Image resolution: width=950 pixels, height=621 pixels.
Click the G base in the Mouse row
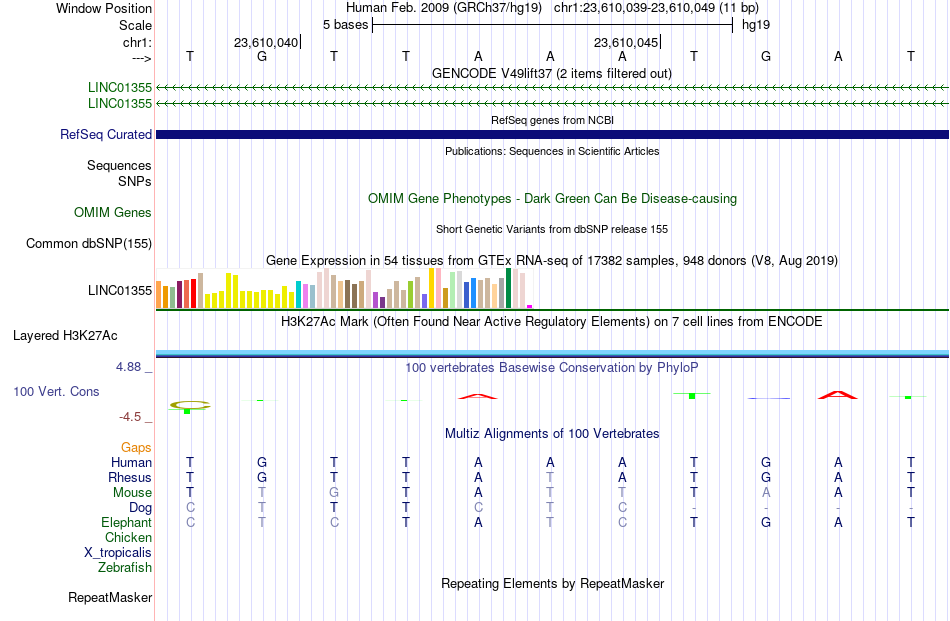(334, 493)
